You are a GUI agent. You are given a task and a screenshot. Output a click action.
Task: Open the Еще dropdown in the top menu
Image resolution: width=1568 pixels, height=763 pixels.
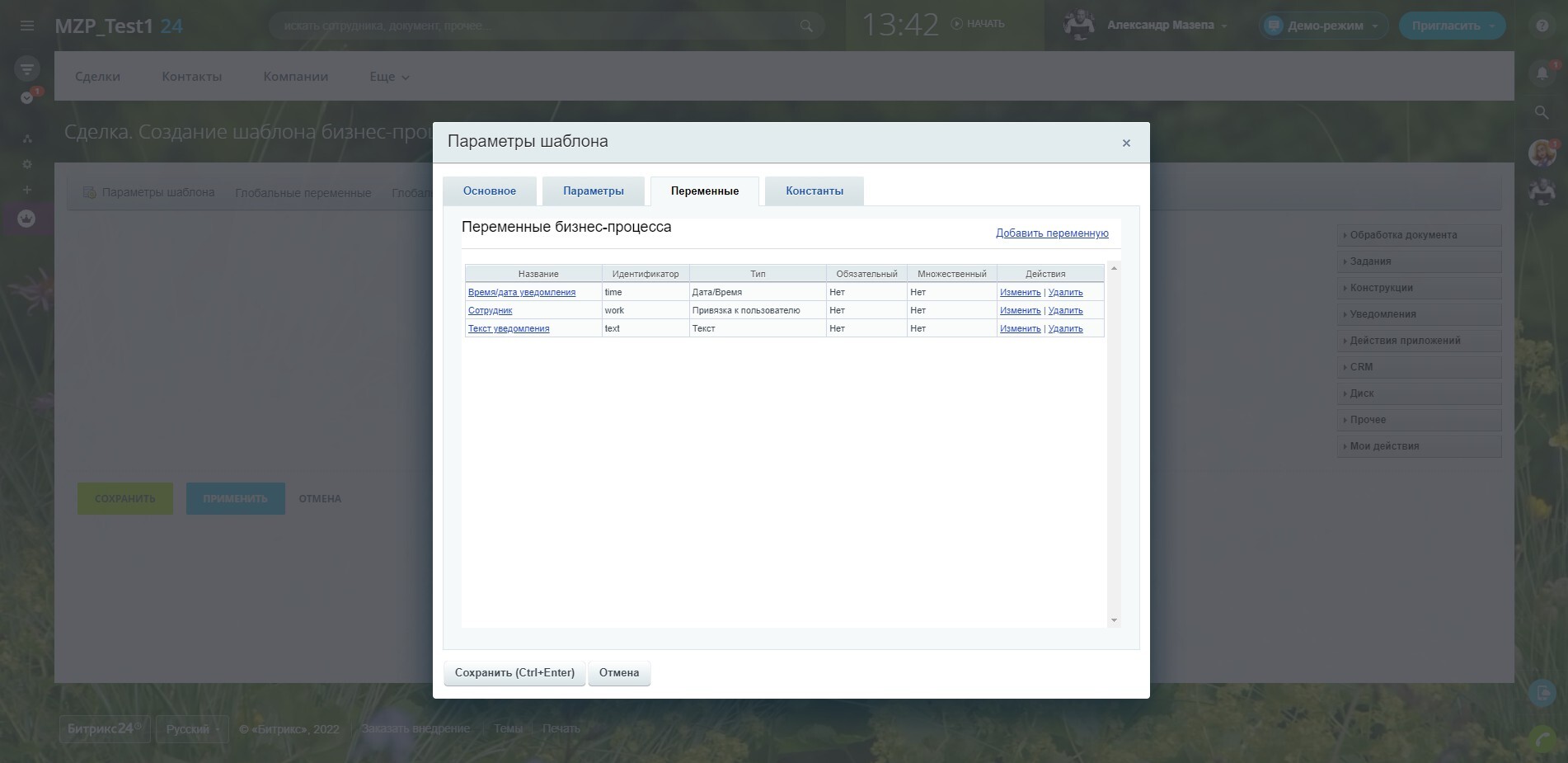389,77
